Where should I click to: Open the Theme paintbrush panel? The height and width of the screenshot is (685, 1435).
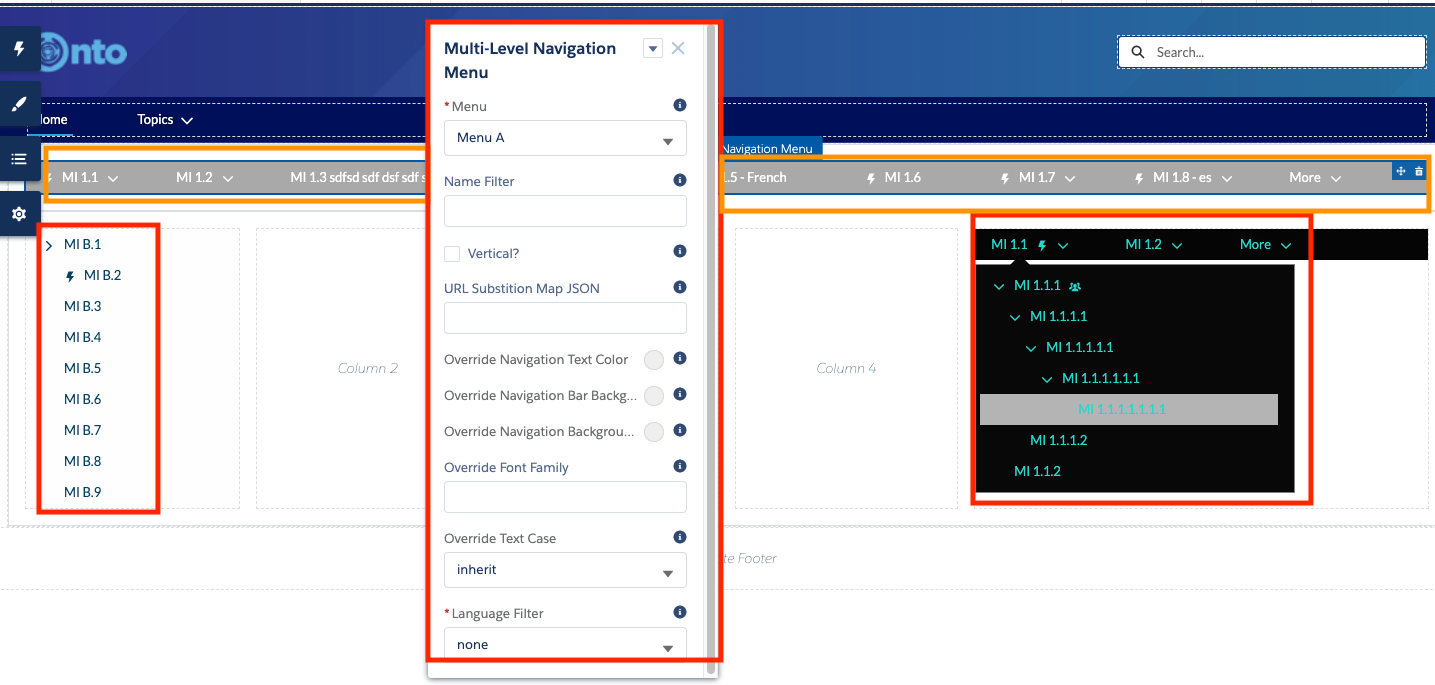tap(19, 104)
